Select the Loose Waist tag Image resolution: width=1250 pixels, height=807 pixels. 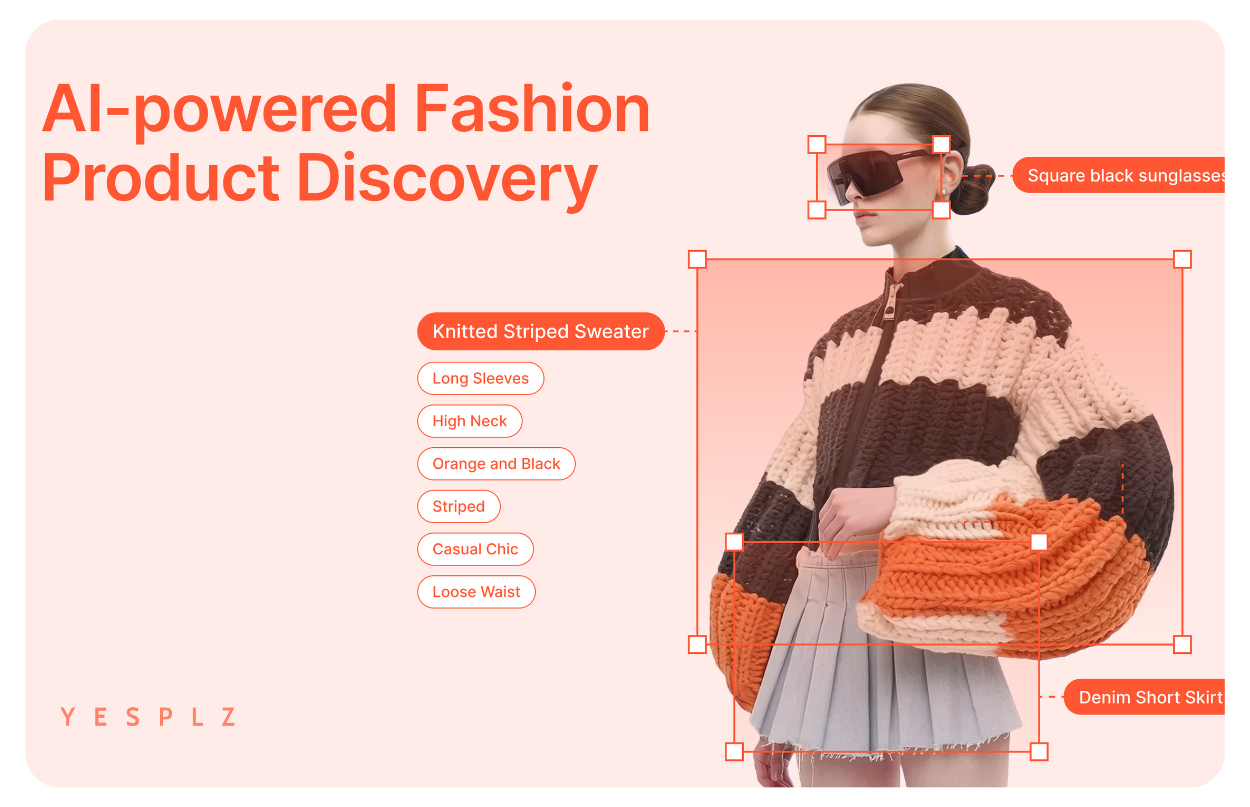pyautogui.click(x=476, y=592)
